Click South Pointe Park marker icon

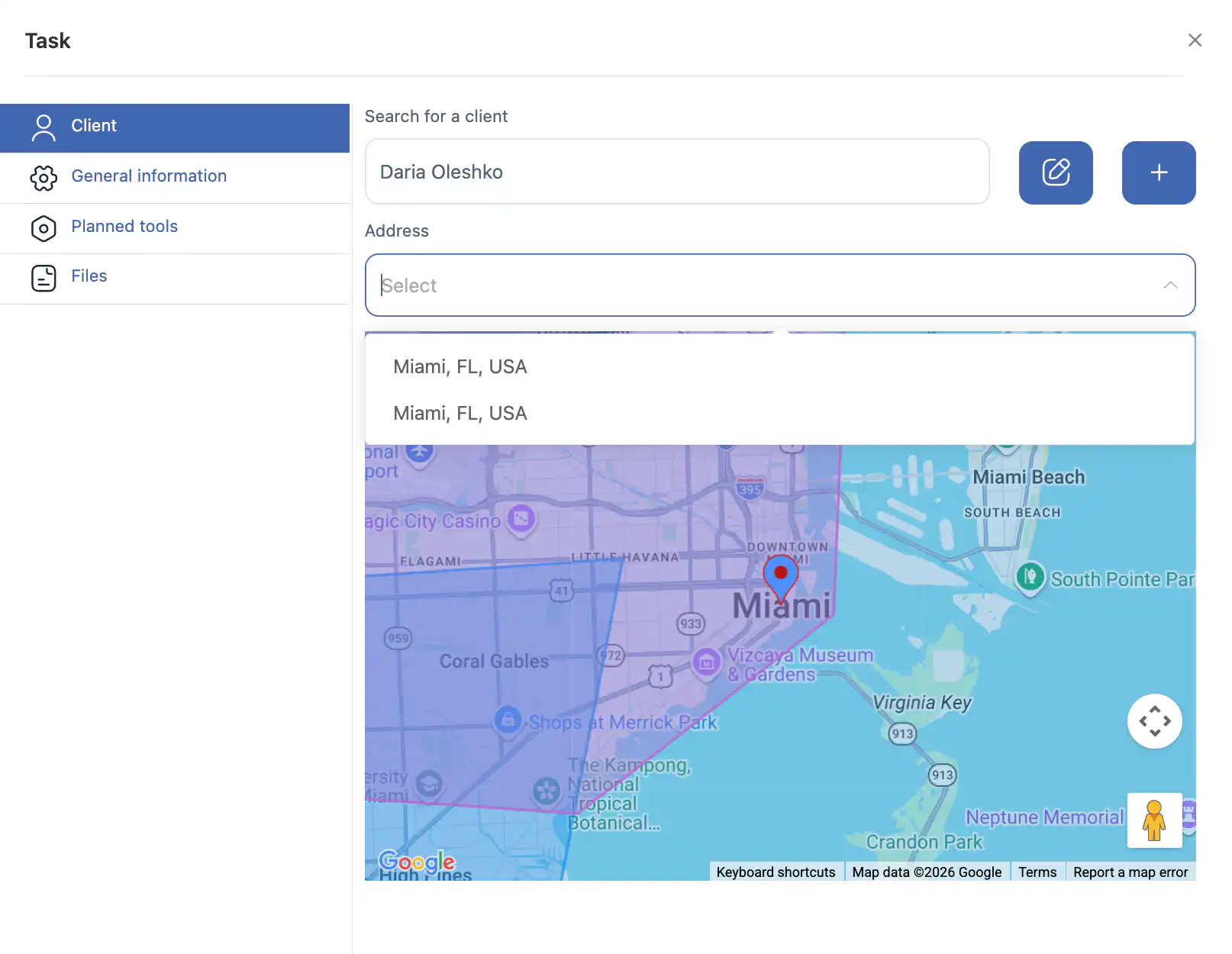(1030, 577)
